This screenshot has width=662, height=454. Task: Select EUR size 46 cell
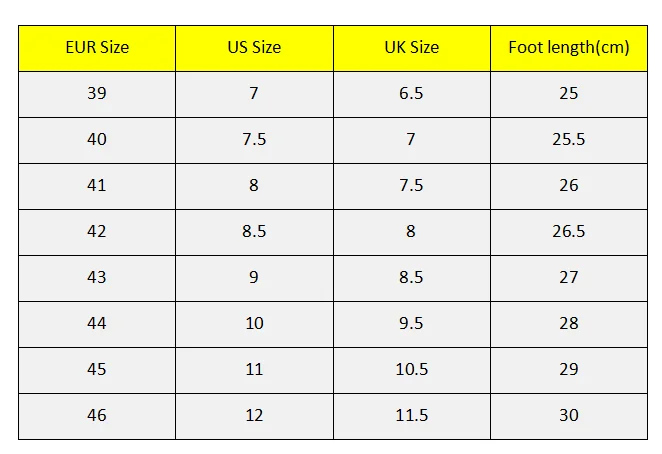(x=97, y=416)
